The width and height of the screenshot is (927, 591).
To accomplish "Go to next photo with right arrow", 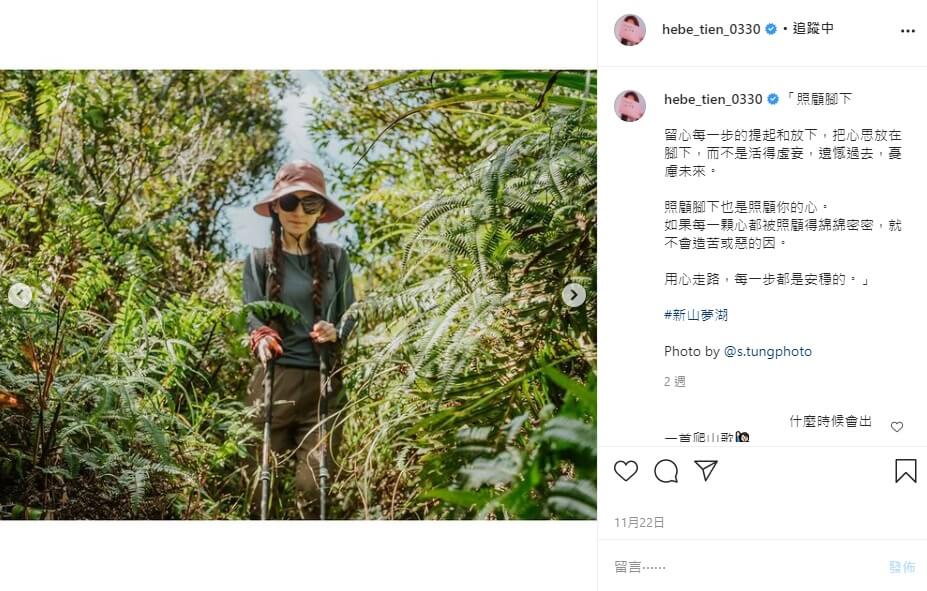I will [574, 295].
